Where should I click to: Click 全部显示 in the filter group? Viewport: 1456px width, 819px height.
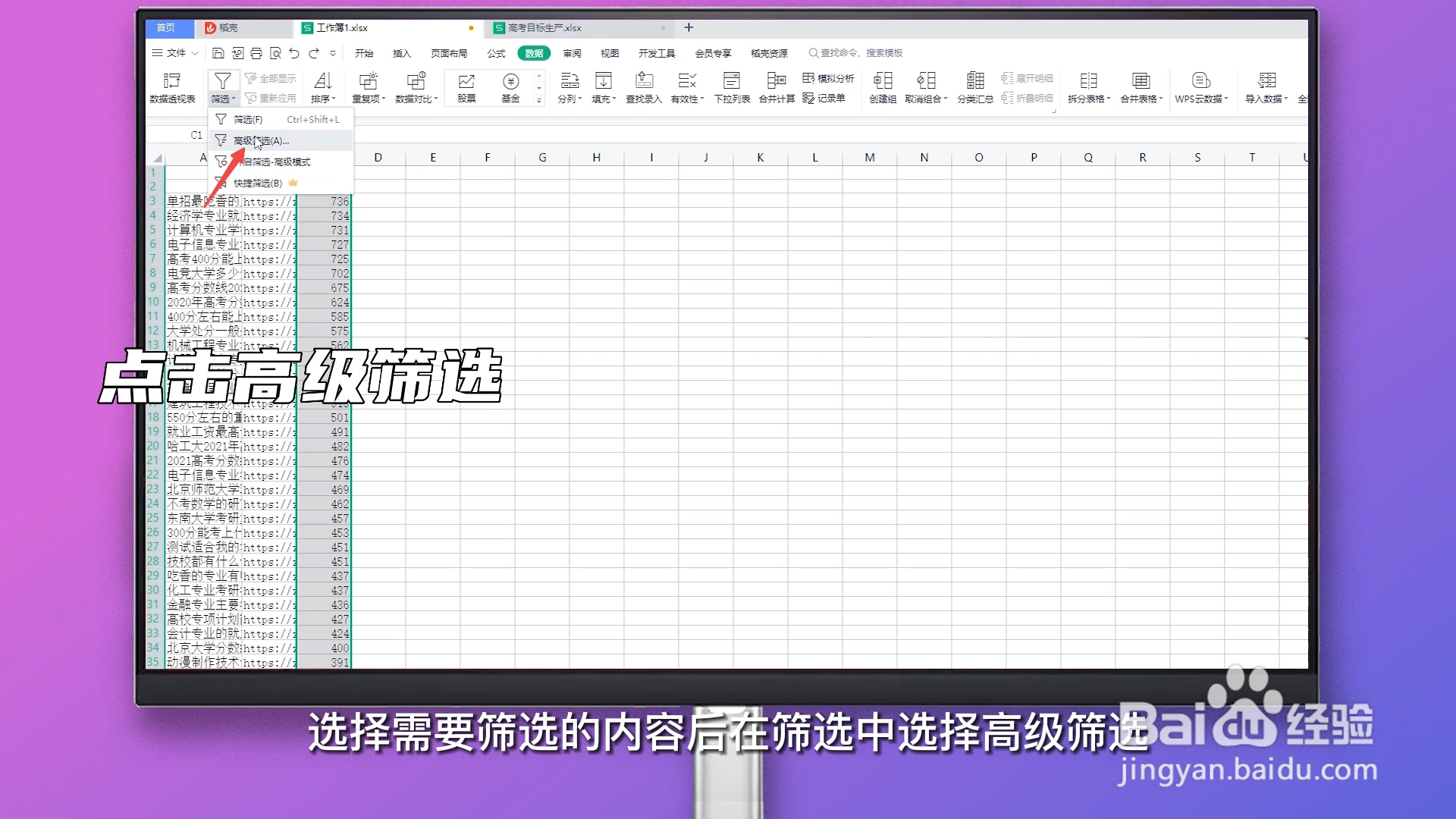(271, 77)
